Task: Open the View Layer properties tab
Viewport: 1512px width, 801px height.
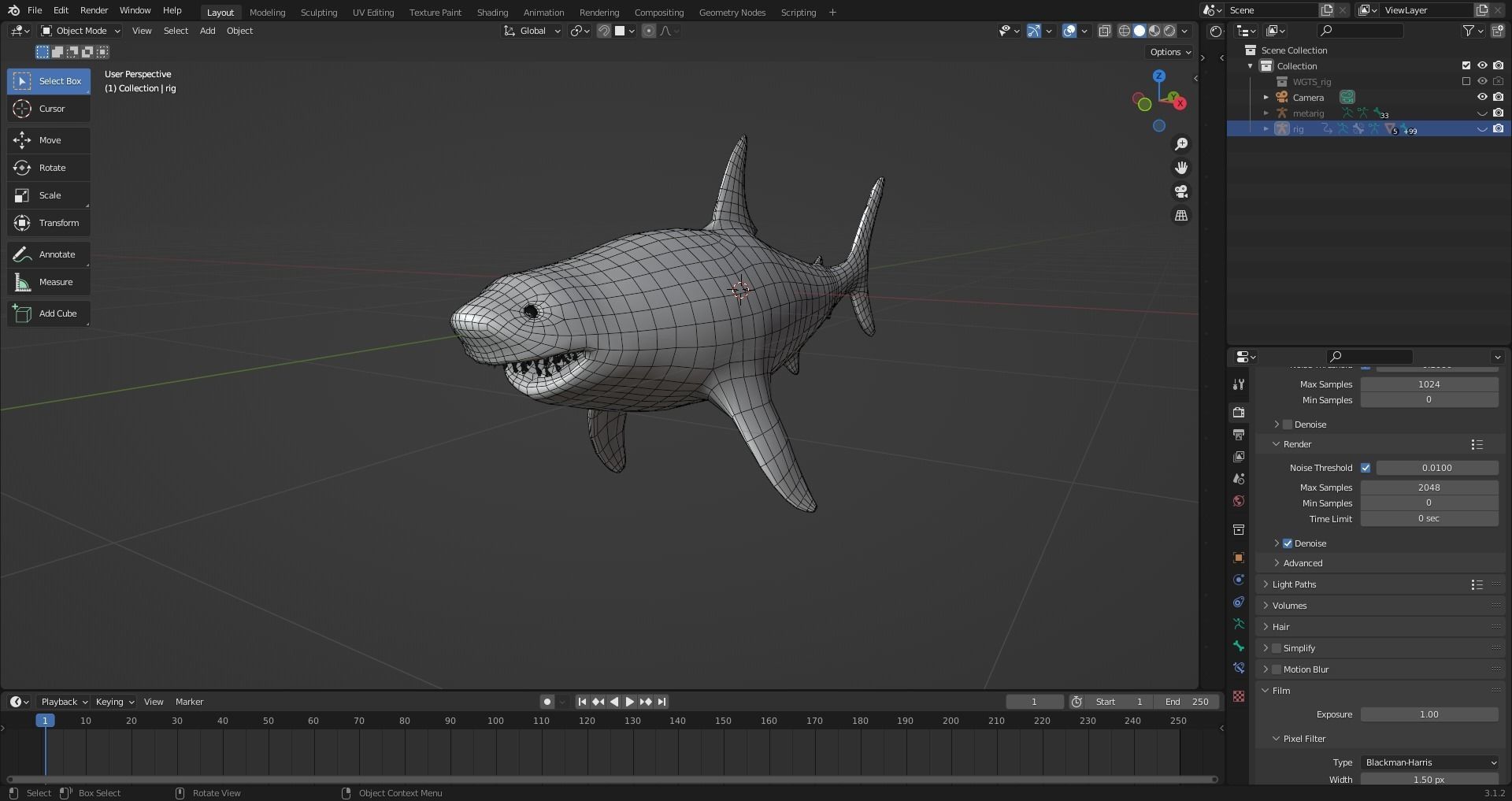Action: point(1239,457)
